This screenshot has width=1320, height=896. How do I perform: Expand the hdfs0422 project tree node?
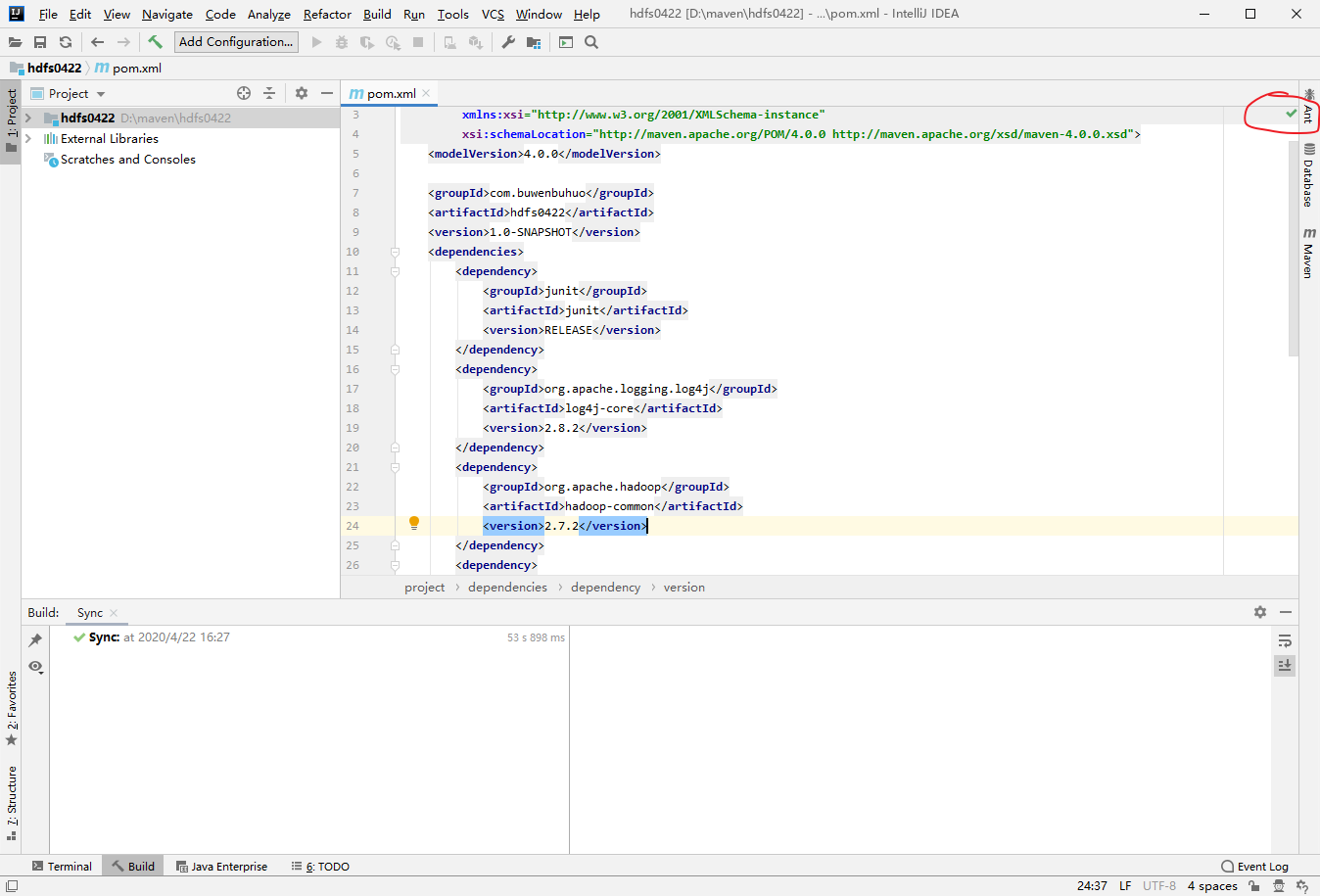point(28,118)
